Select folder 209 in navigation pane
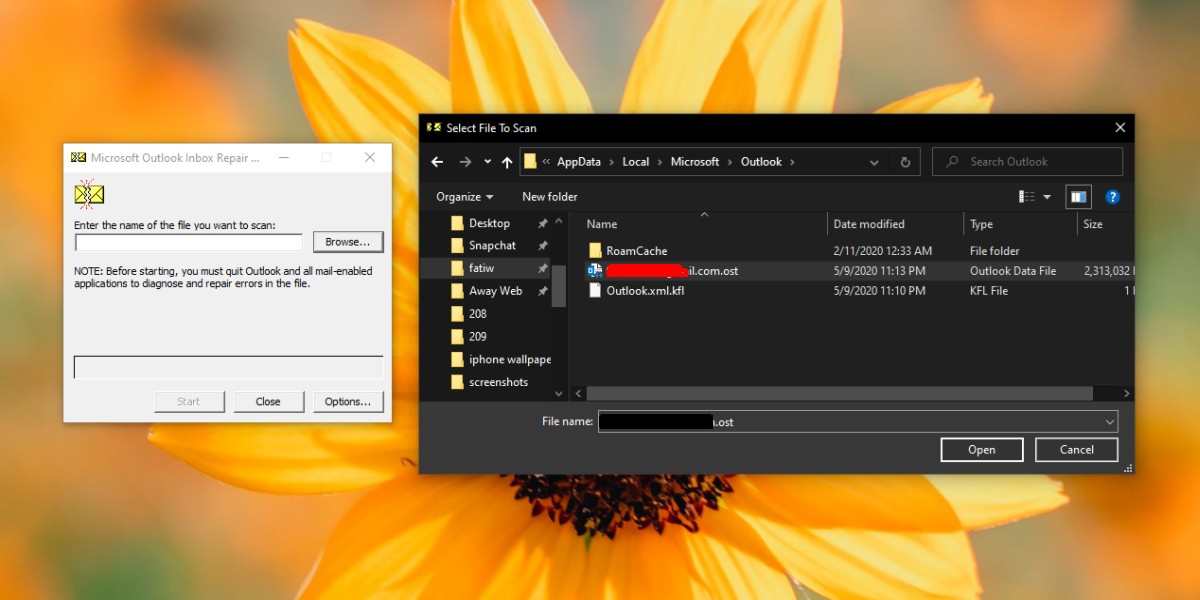 tap(477, 336)
